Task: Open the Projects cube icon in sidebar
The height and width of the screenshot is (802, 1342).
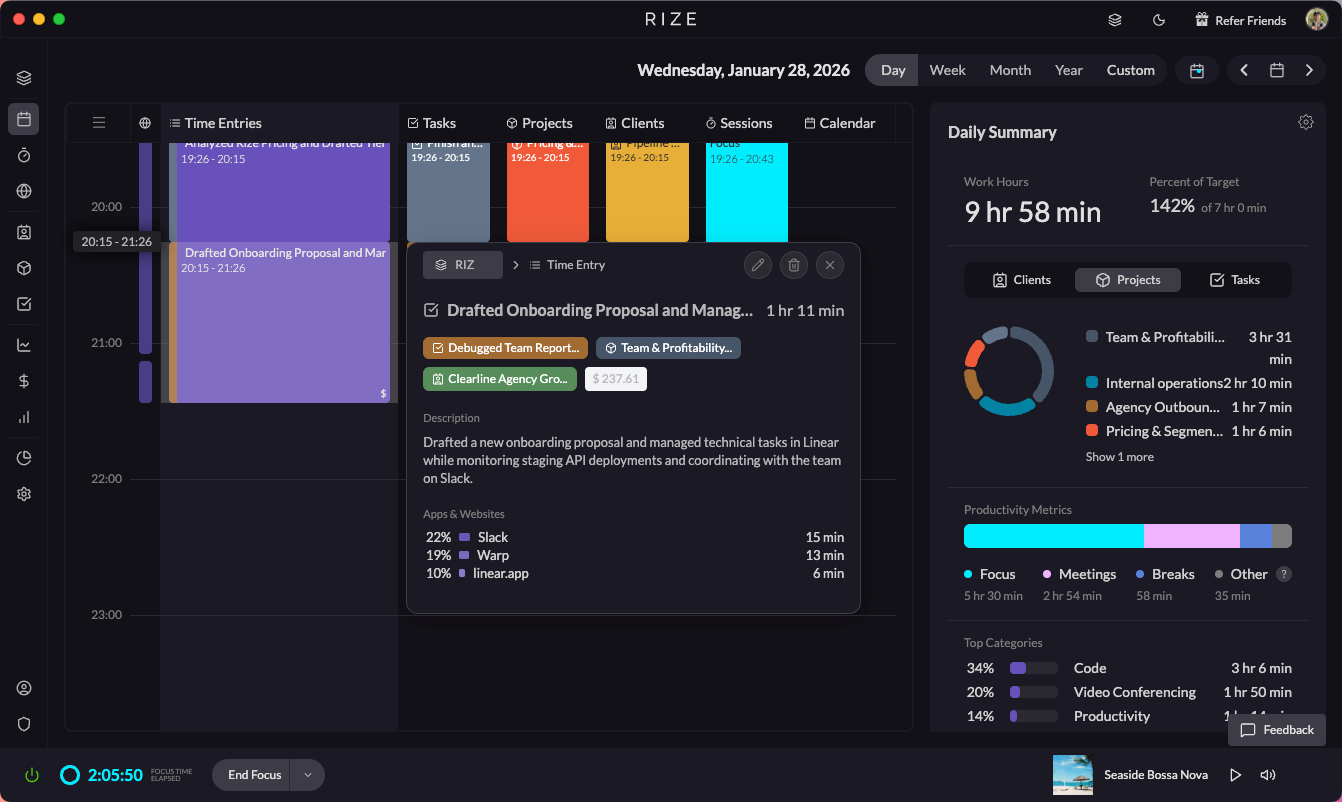Action: click(23, 267)
